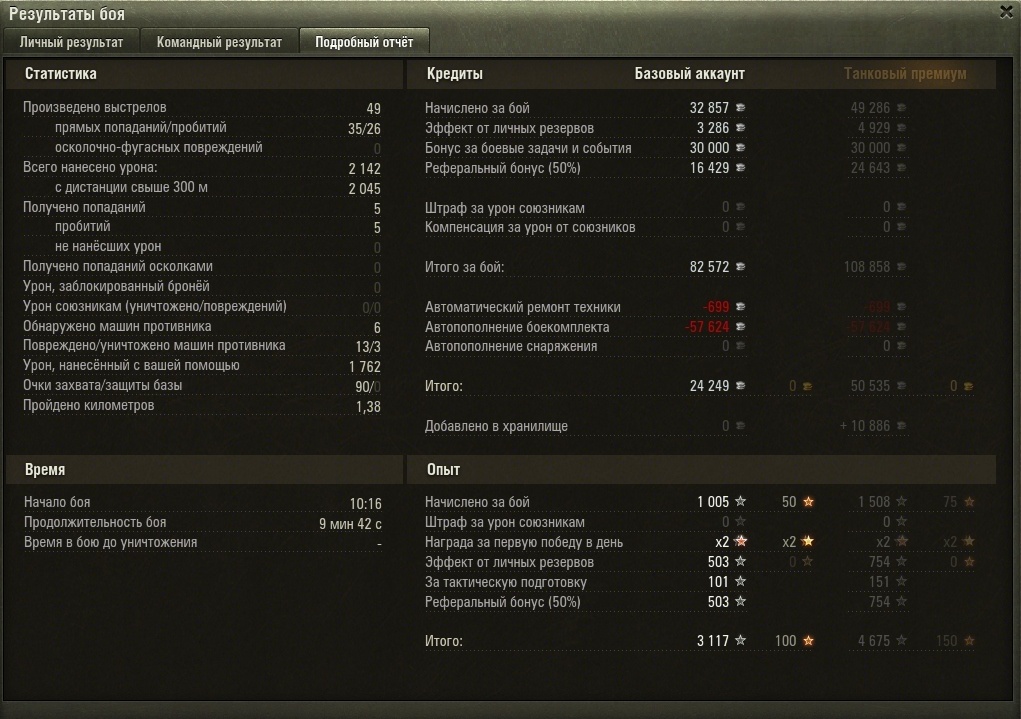Screen dimensions: 1021x719
Task: Click the credits icon next to + 10 886
Action: click(x=901, y=426)
